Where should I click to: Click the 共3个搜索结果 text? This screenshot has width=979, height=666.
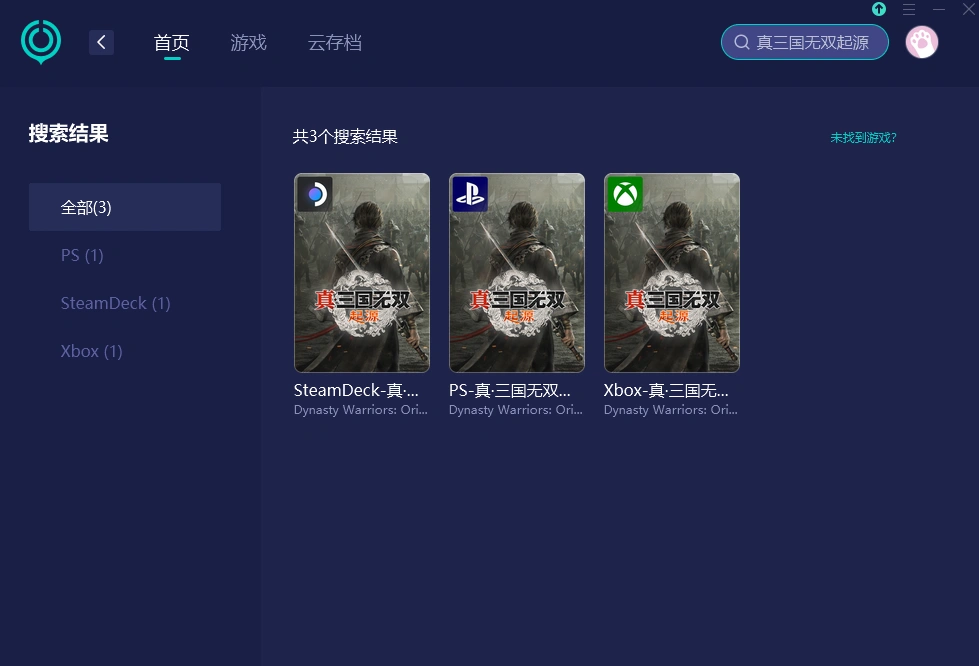click(x=345, y=137)
